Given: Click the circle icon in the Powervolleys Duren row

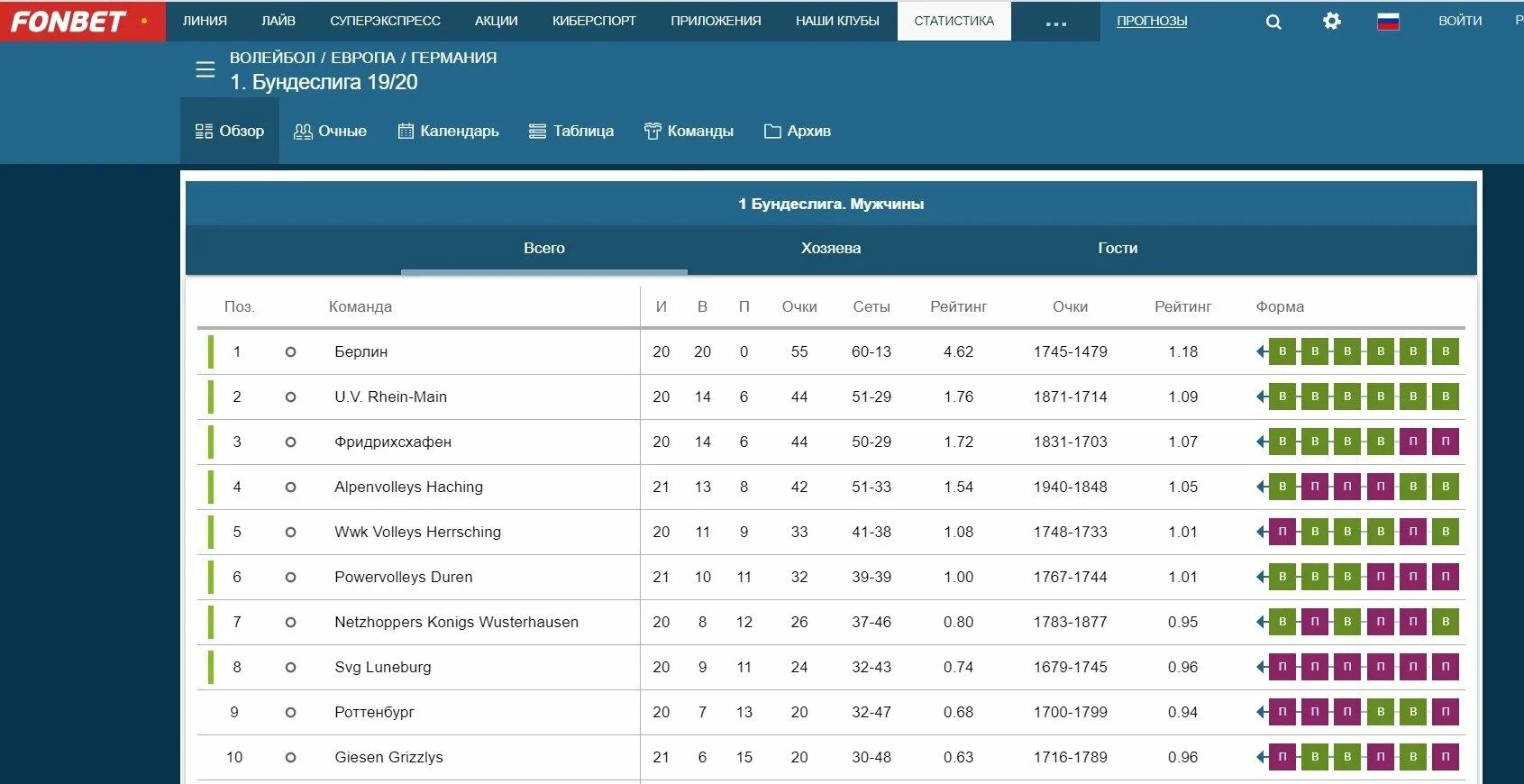Looking at the screenshot, I should (x=290, y=577).
